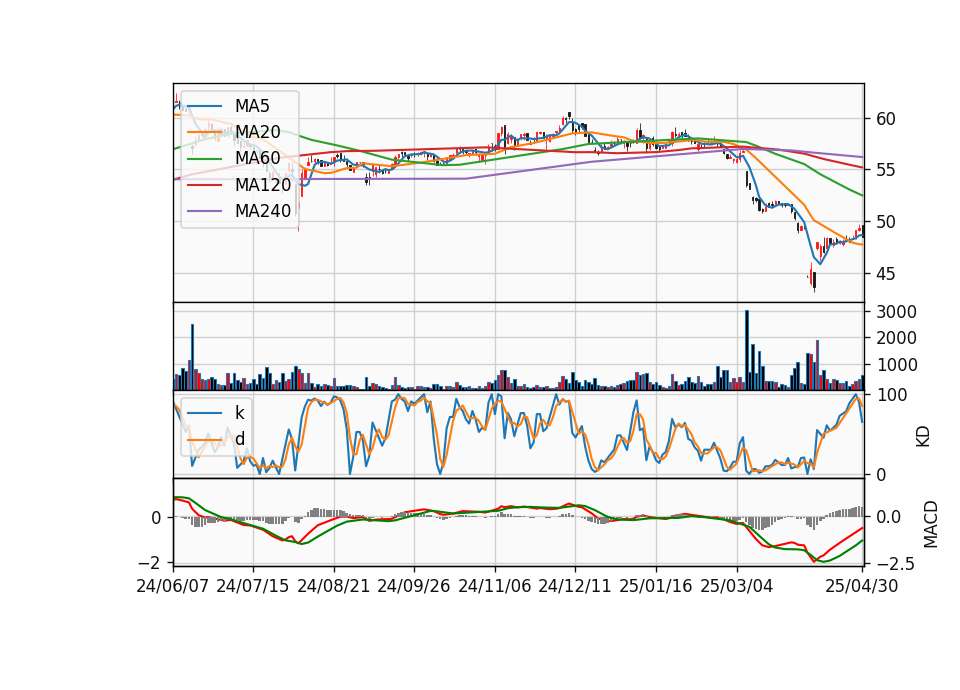Click the MACD left axis value -2
960x690 pixels.
click(x=151, y=562)
